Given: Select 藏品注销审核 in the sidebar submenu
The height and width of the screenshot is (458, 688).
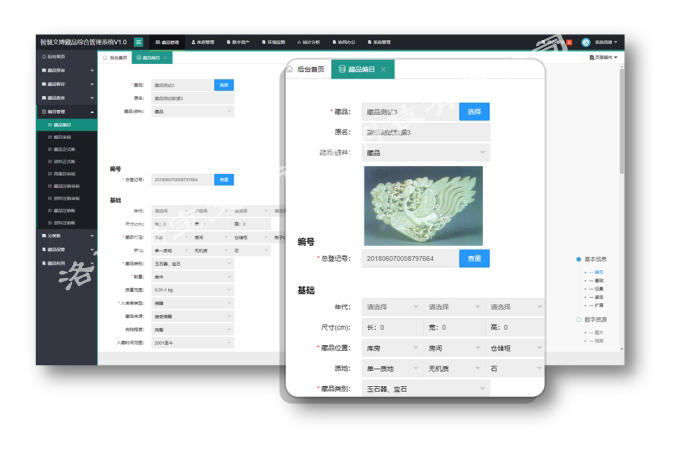Looking at the screenshot, I should (66, 186).
